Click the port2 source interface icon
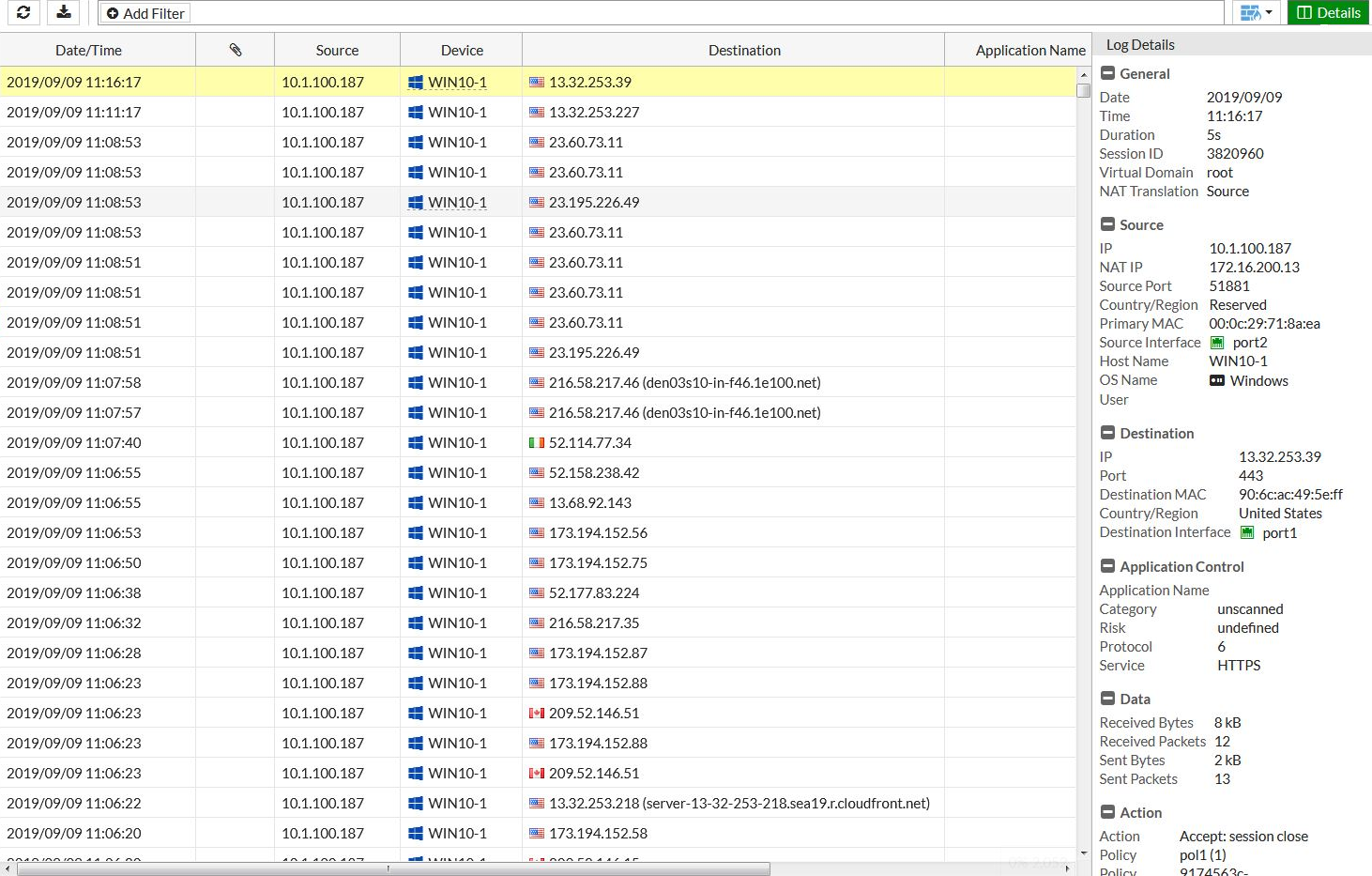 1217,343
